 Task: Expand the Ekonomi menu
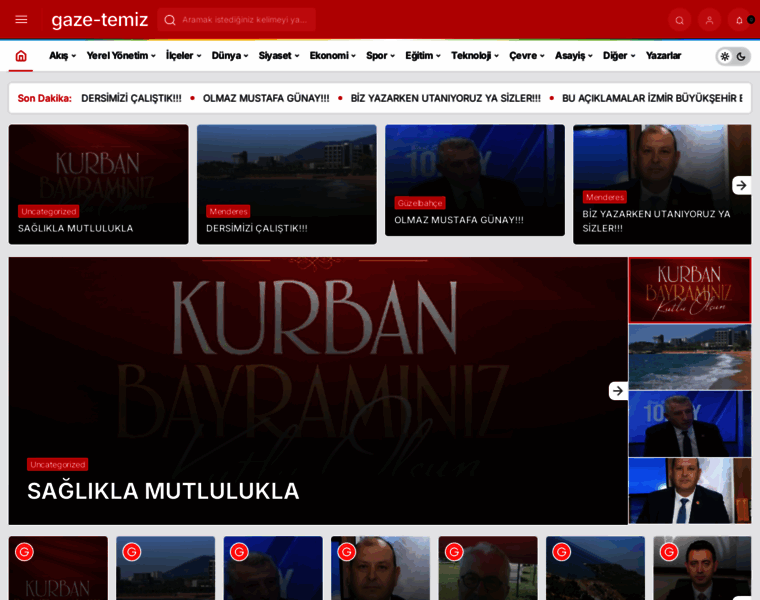coord(333,56)
